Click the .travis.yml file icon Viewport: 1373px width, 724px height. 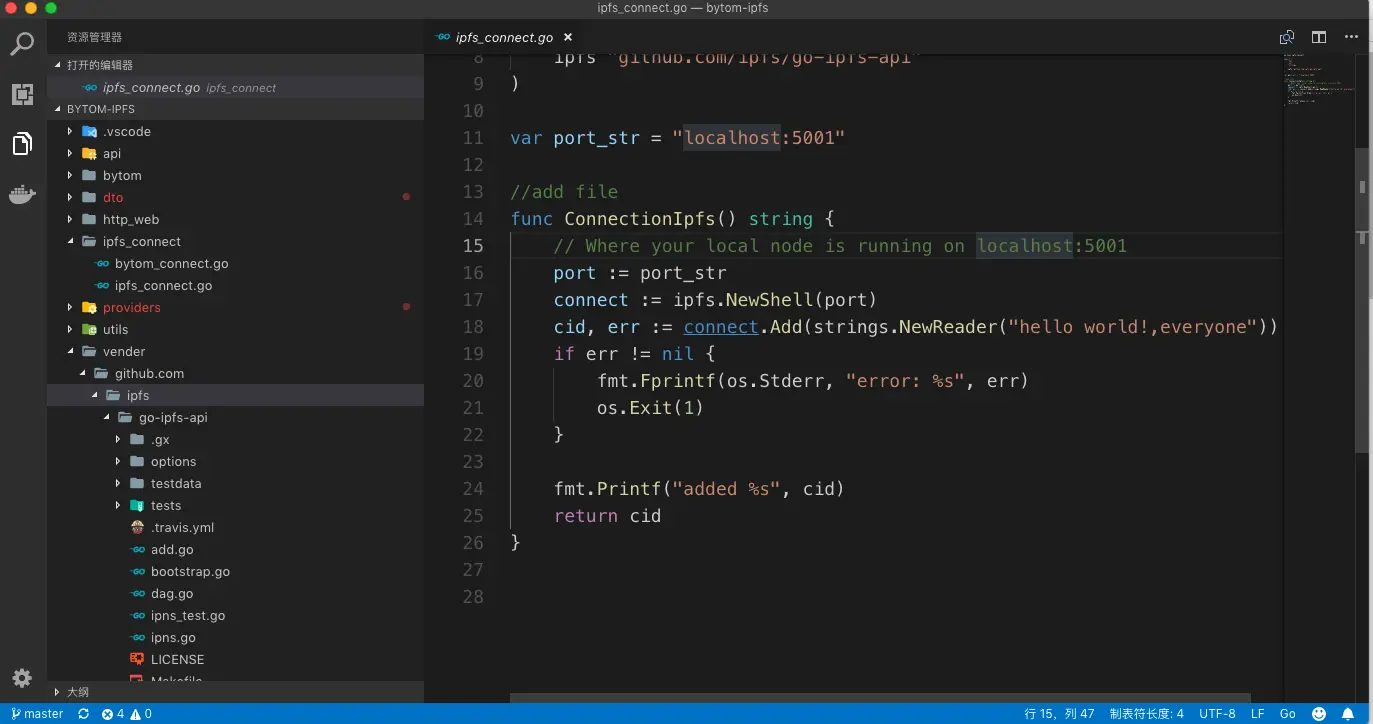click(138, 528)
